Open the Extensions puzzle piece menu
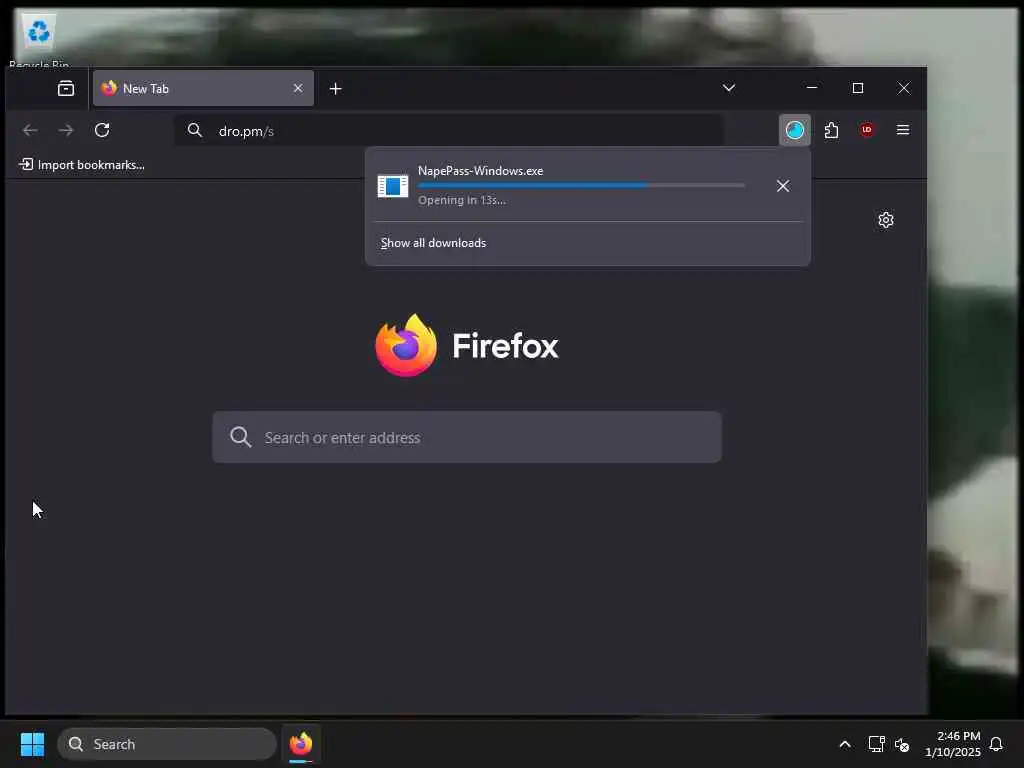This screenshot has width=1024, height=768. (831, 130)
